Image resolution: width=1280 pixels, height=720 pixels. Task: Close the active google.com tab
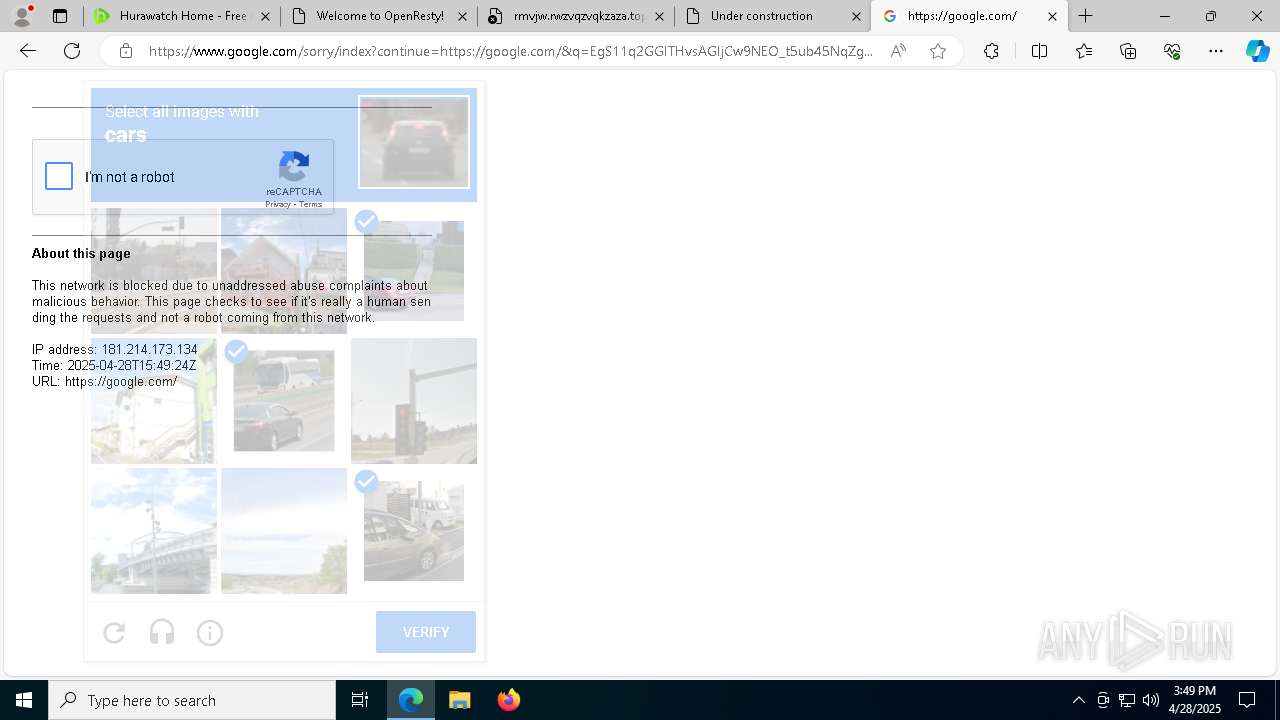tap(1052, 16)
